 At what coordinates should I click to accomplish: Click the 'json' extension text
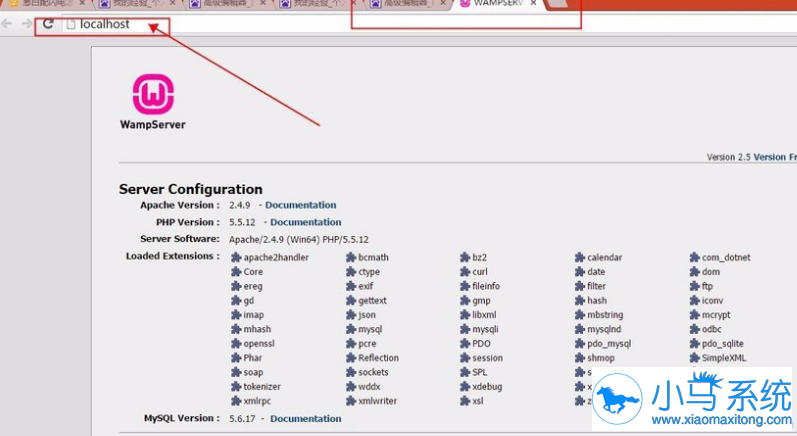[367, 315]
